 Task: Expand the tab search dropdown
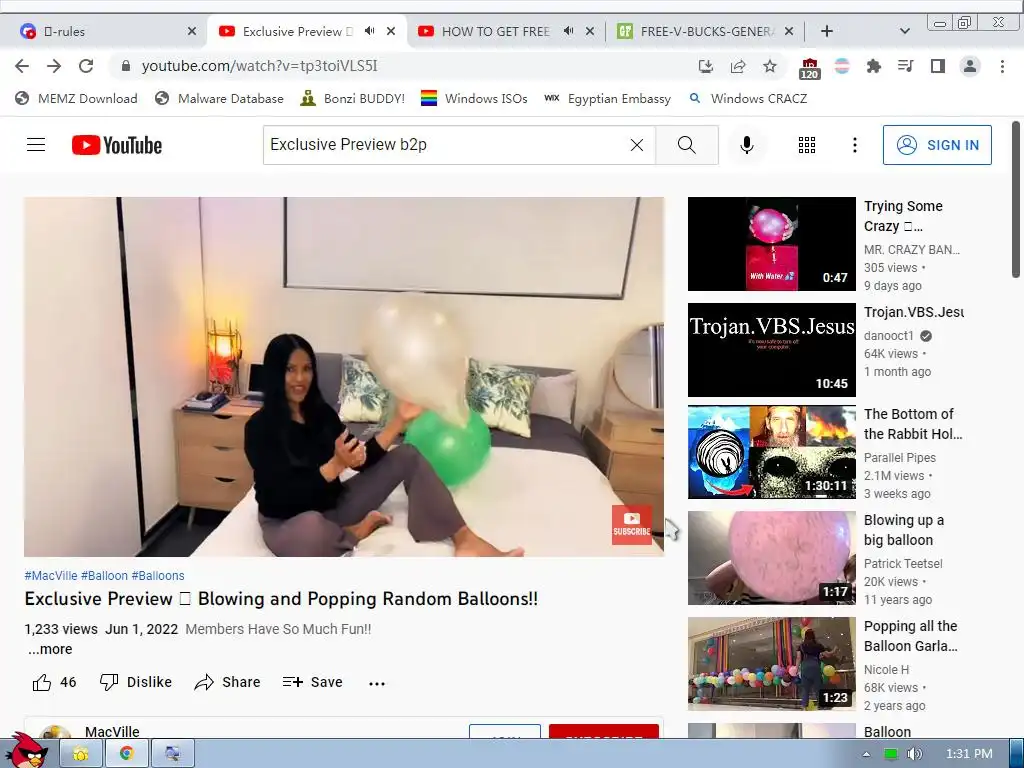coord(904,31)
